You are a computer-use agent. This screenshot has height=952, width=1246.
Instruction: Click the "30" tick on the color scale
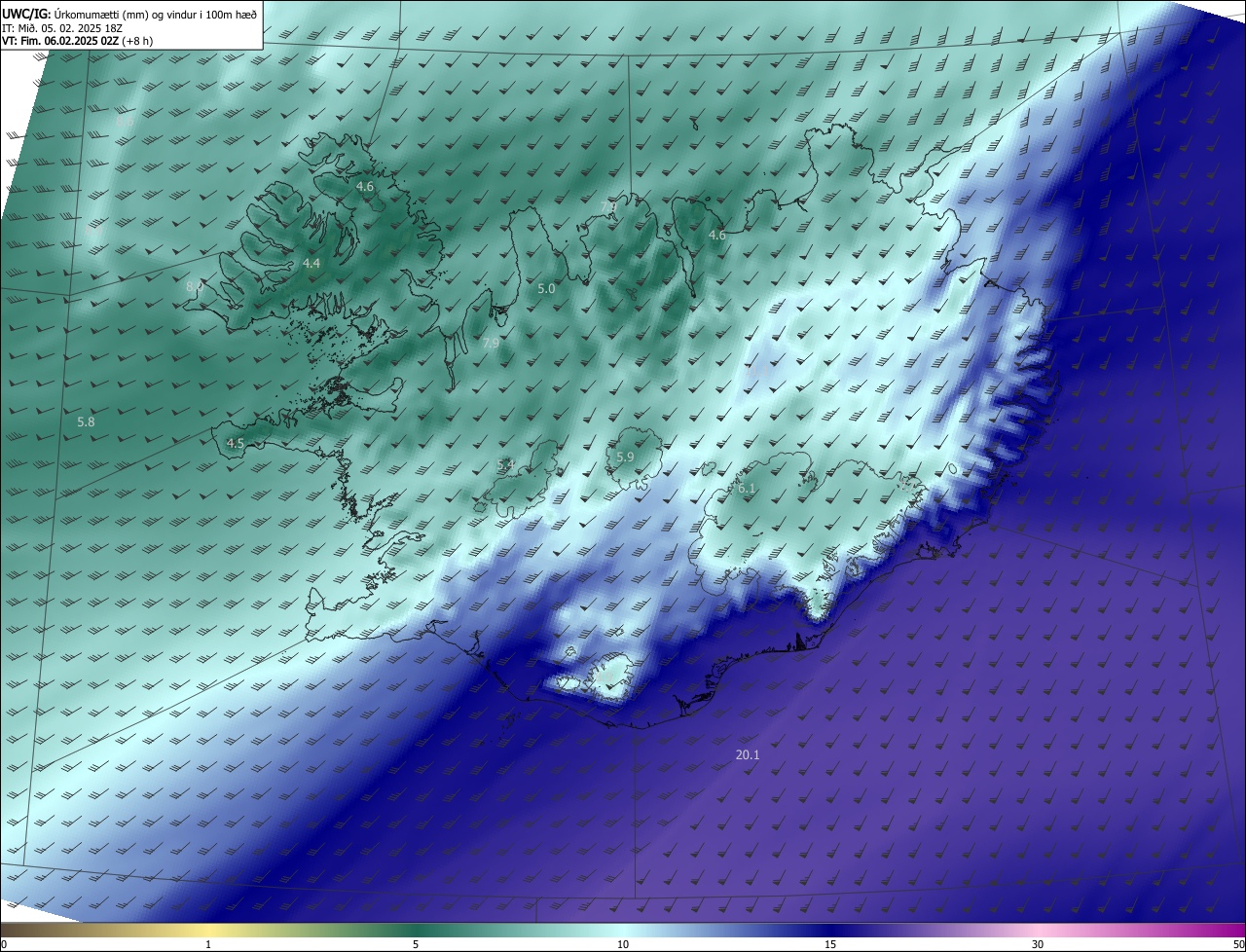pyautogui.click(x=1038, y=944)
